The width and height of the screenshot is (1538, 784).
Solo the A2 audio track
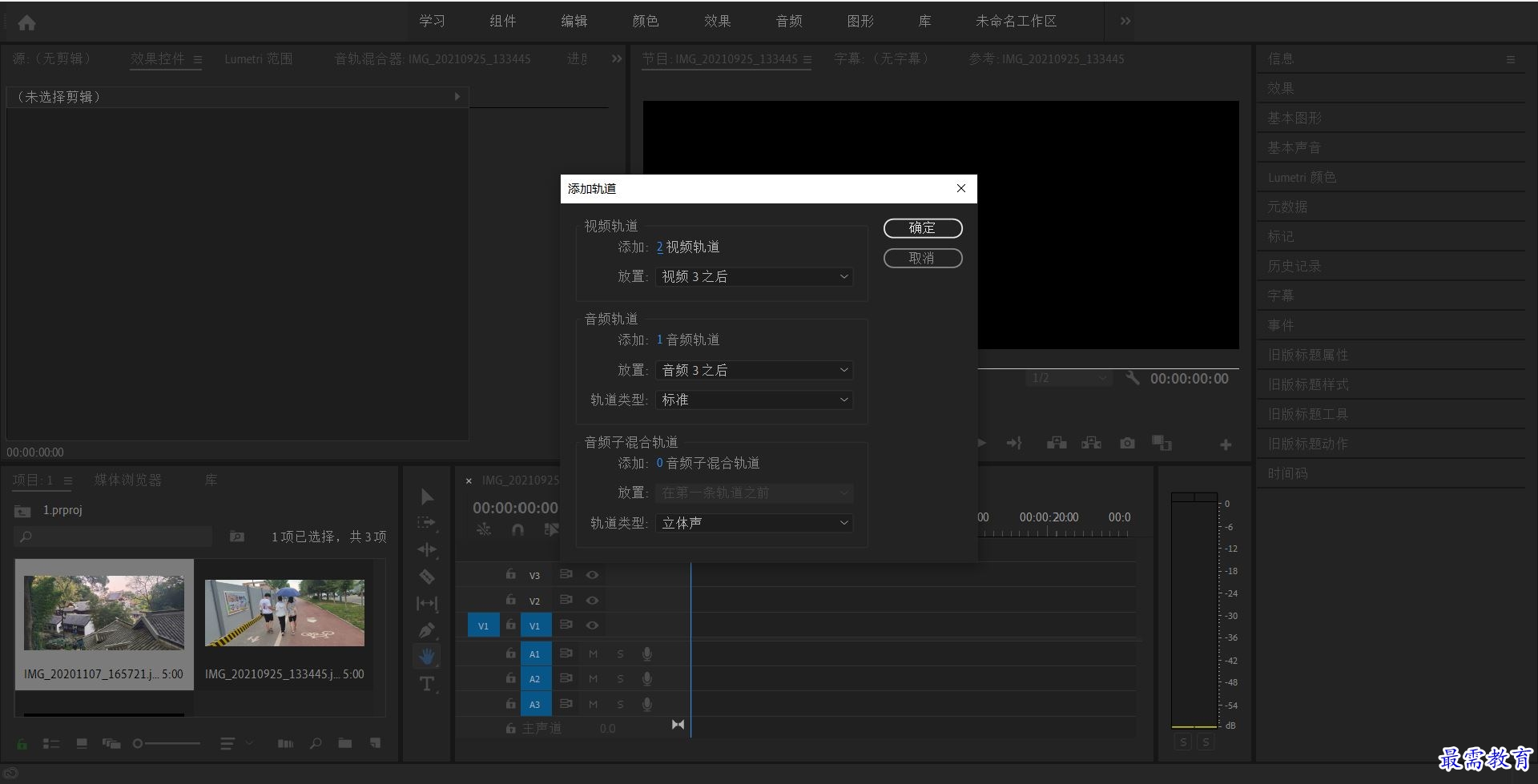[620, 679]
